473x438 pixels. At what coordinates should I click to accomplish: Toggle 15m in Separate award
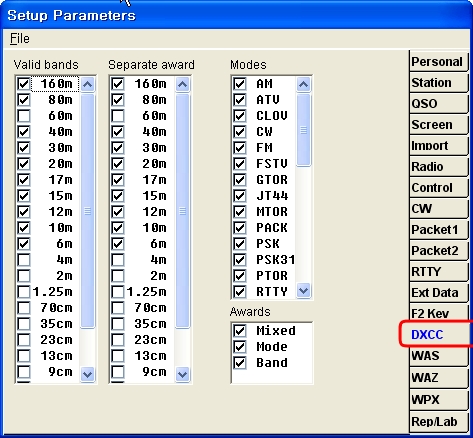(118, 196)
